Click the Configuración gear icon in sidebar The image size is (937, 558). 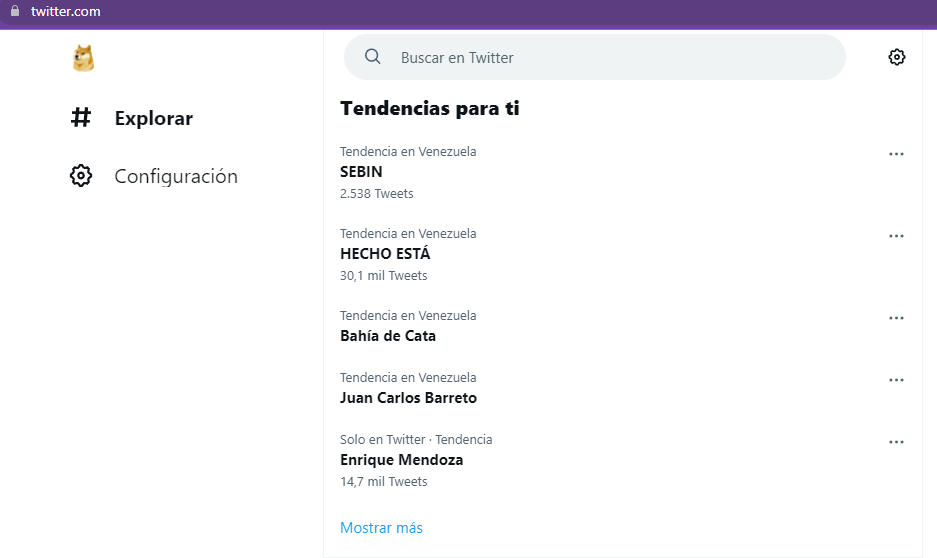[81, 176]
